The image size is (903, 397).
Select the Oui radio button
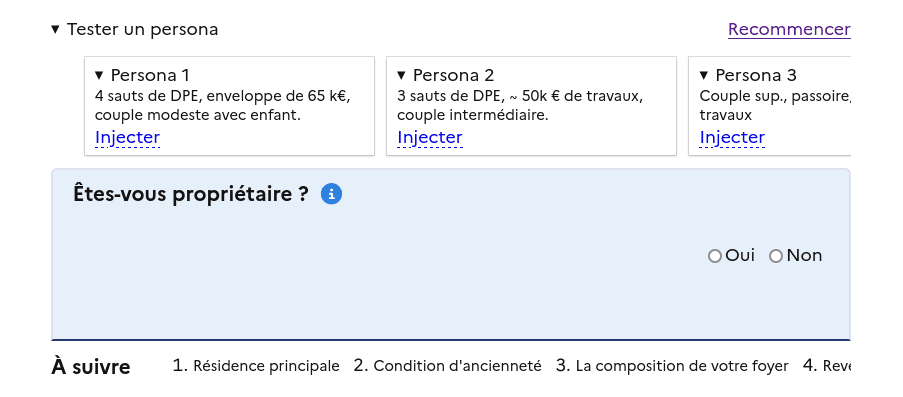[x=715, y=256]
